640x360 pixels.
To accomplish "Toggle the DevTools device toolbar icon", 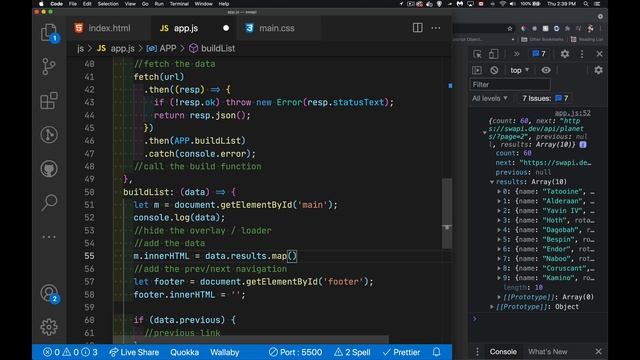I will 493,54.
